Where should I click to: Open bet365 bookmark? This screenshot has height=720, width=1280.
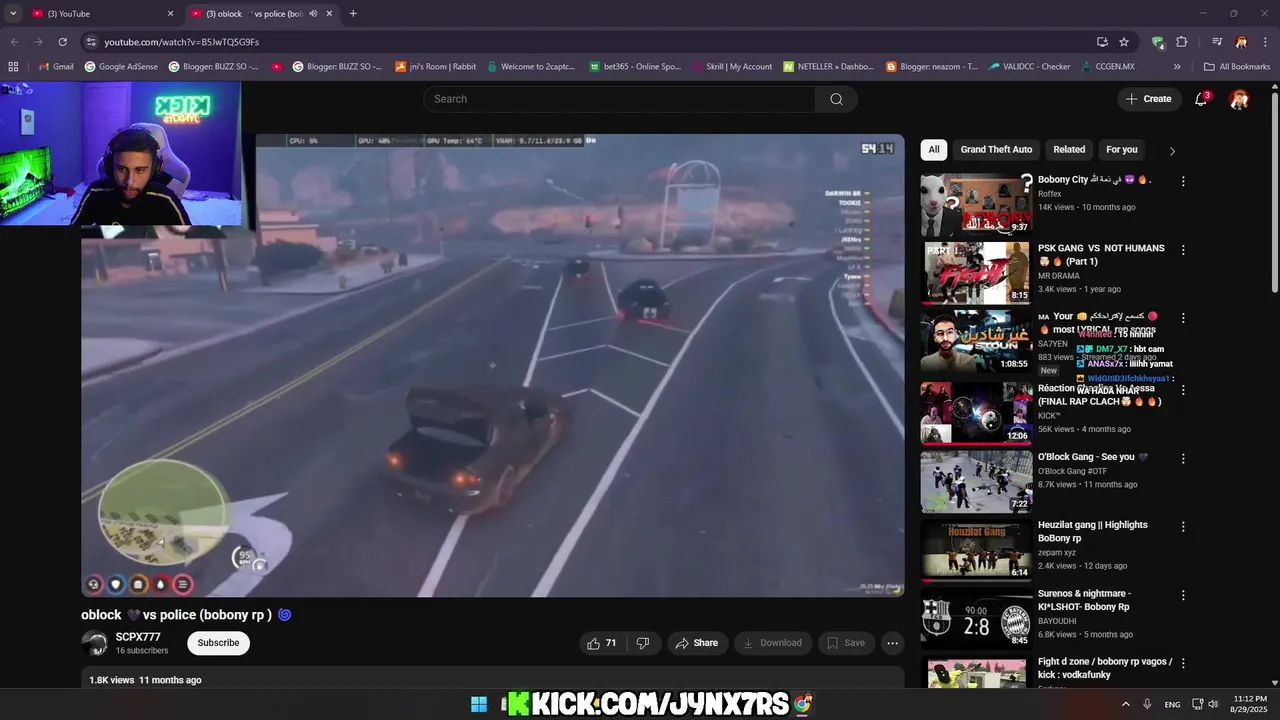pyautogui.click(x=636, y=66)
